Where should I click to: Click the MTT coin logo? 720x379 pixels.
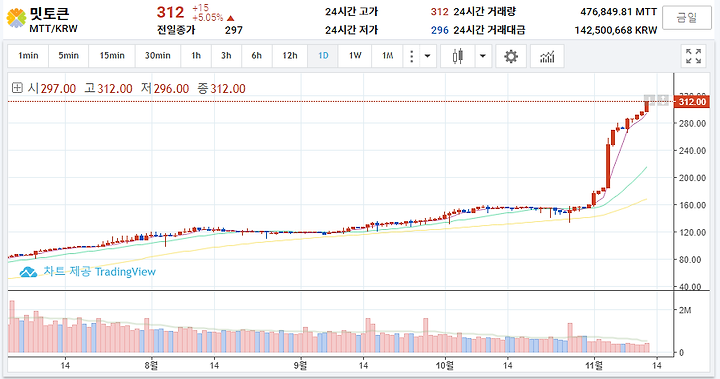click(16, 18)
